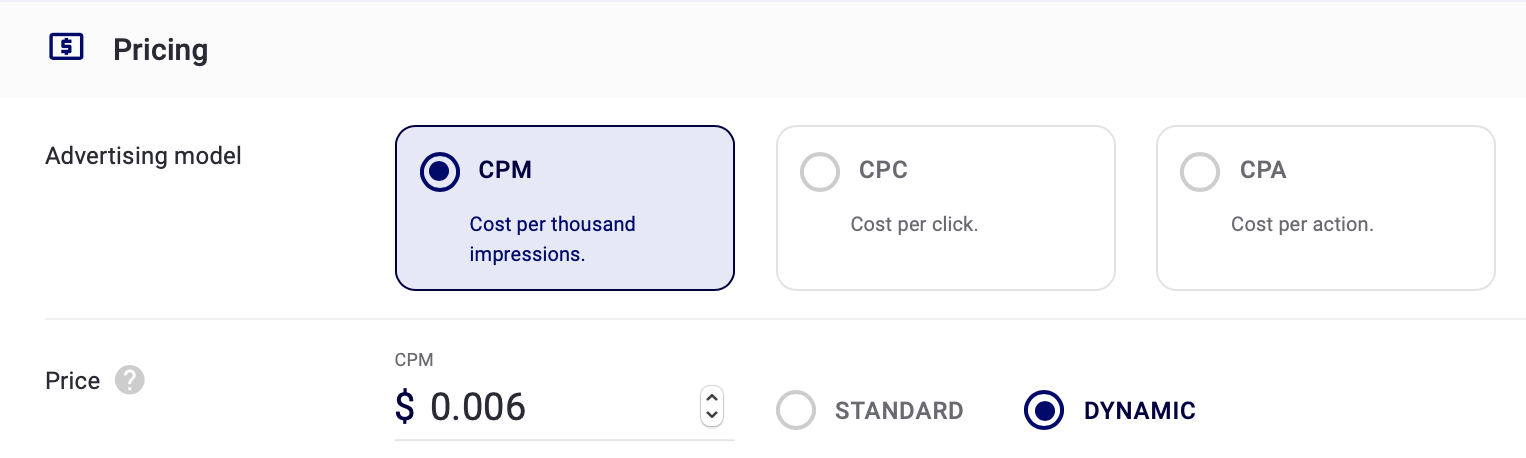Click the CPM price input field
Screen dimensions: 1526x458
pyautogui.click(x=564, y=407)
